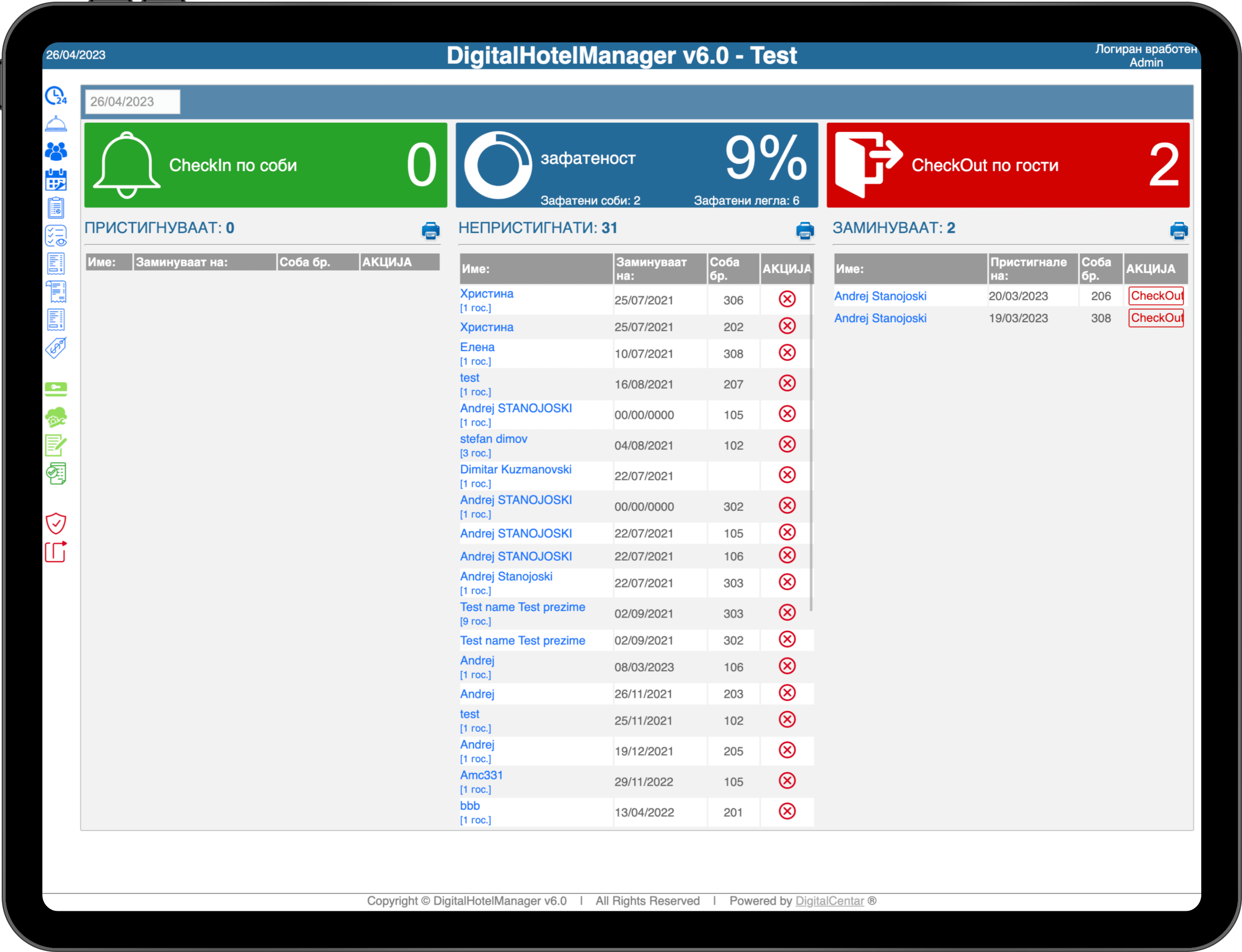Open Test name Test prezime room 302 link
This screenshot has width=1242, height=952.
[522, 640]
